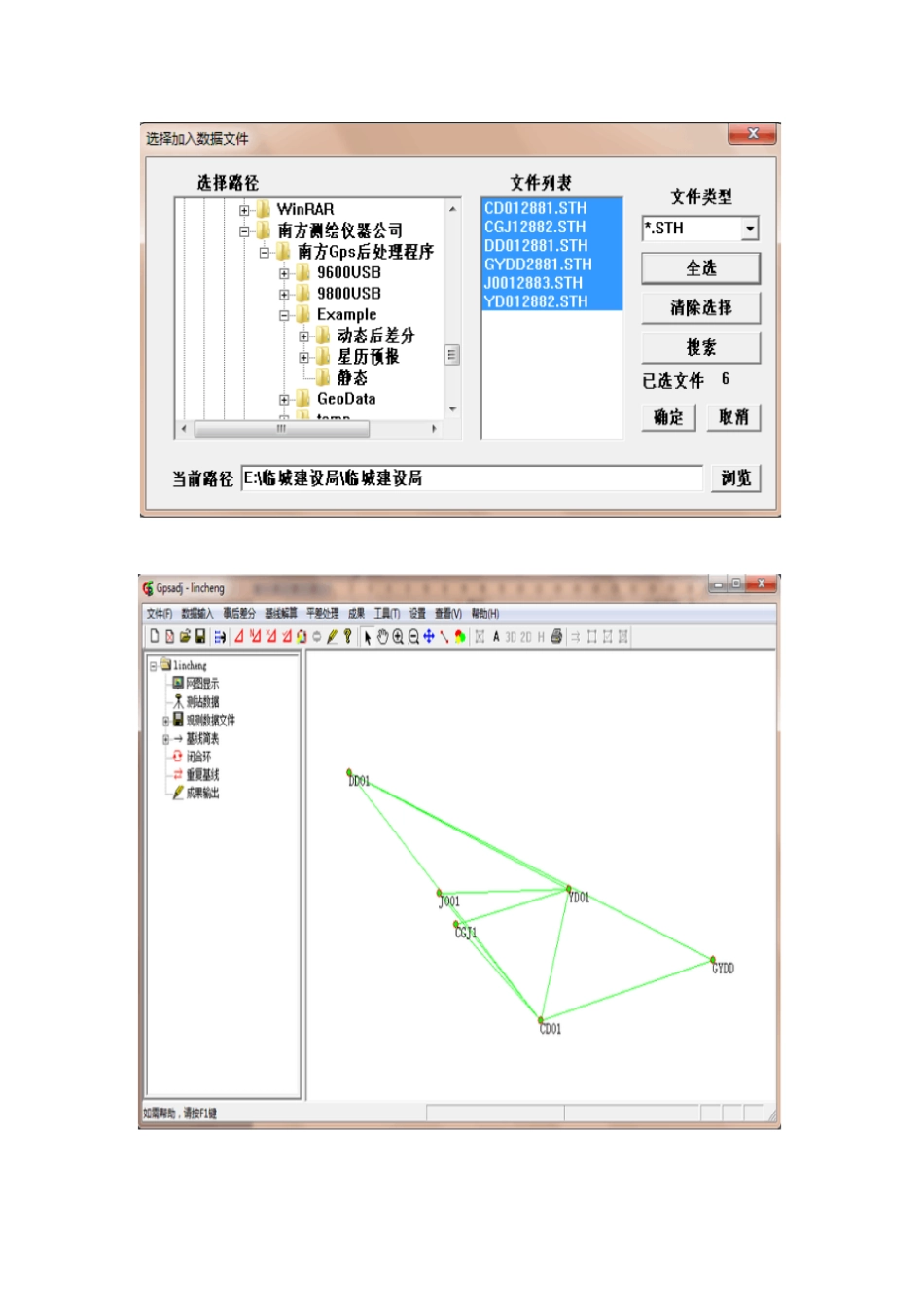Select the 星历预报 folder in tree
This screenshot has height=1308, width=924.
tap(368, 357)
